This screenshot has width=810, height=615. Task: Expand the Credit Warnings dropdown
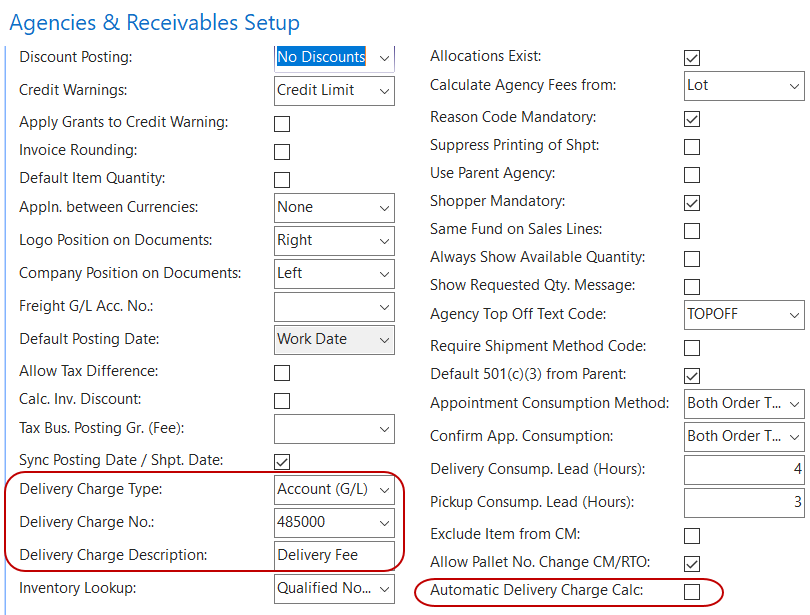click(x=384, y=91)
